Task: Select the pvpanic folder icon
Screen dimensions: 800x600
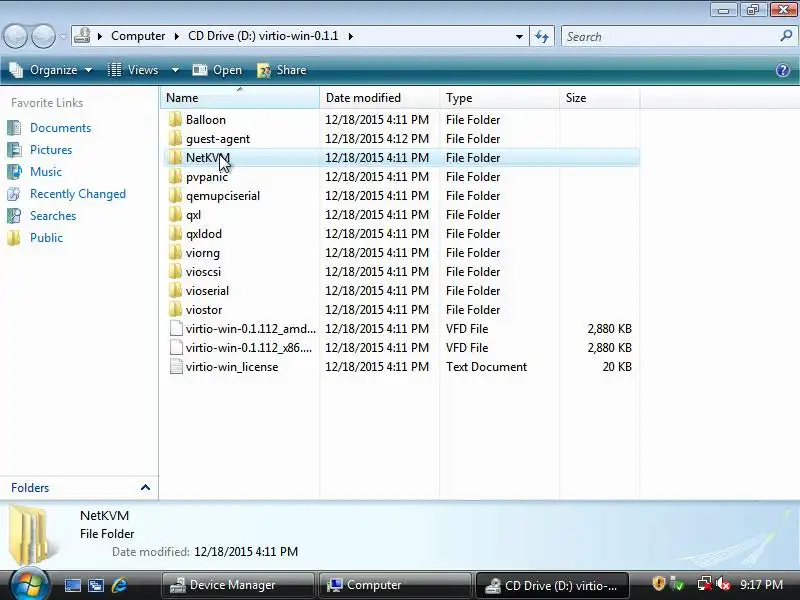Action: point(175,177)
